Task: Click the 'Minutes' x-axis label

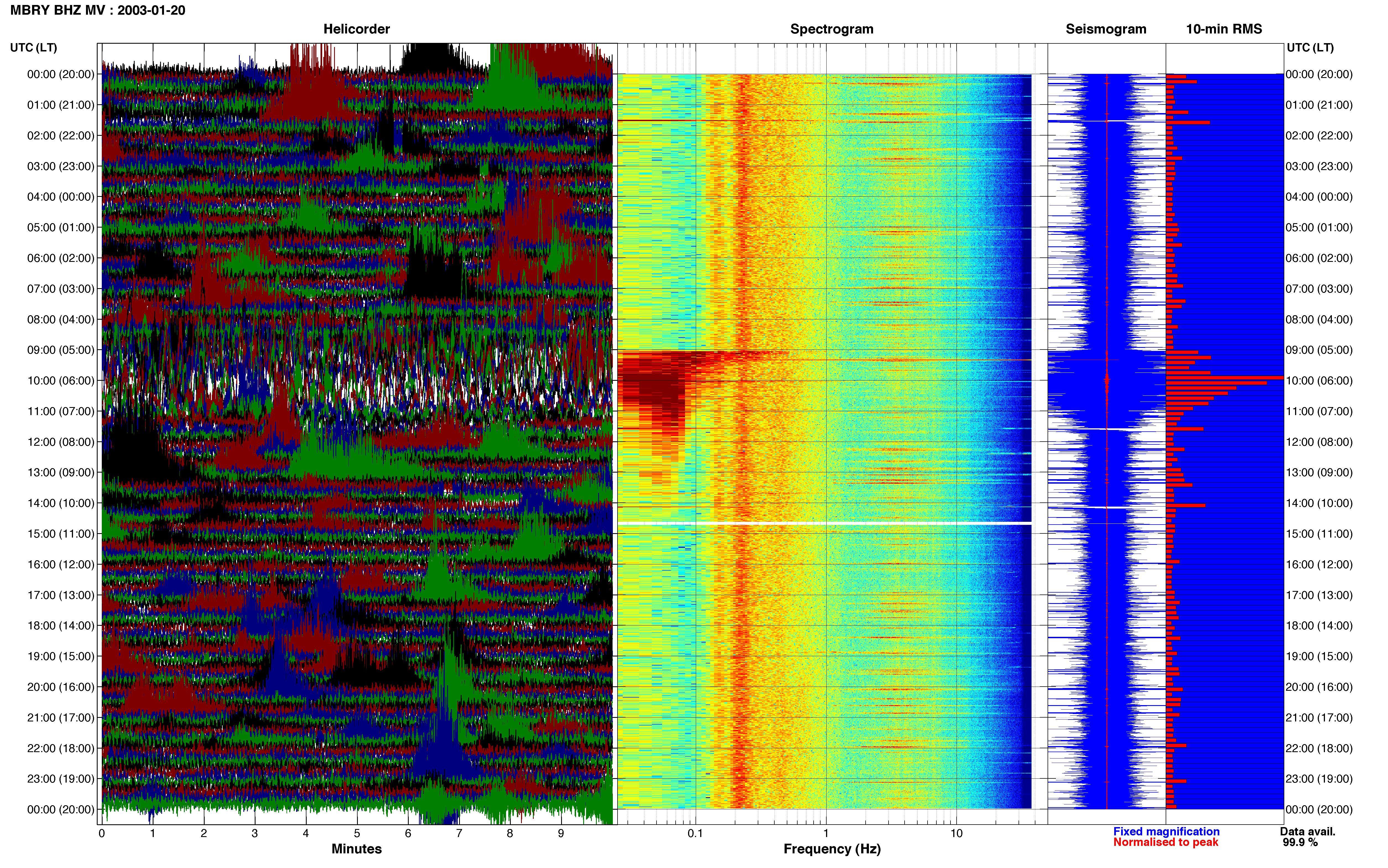Action: pos(356,848)
